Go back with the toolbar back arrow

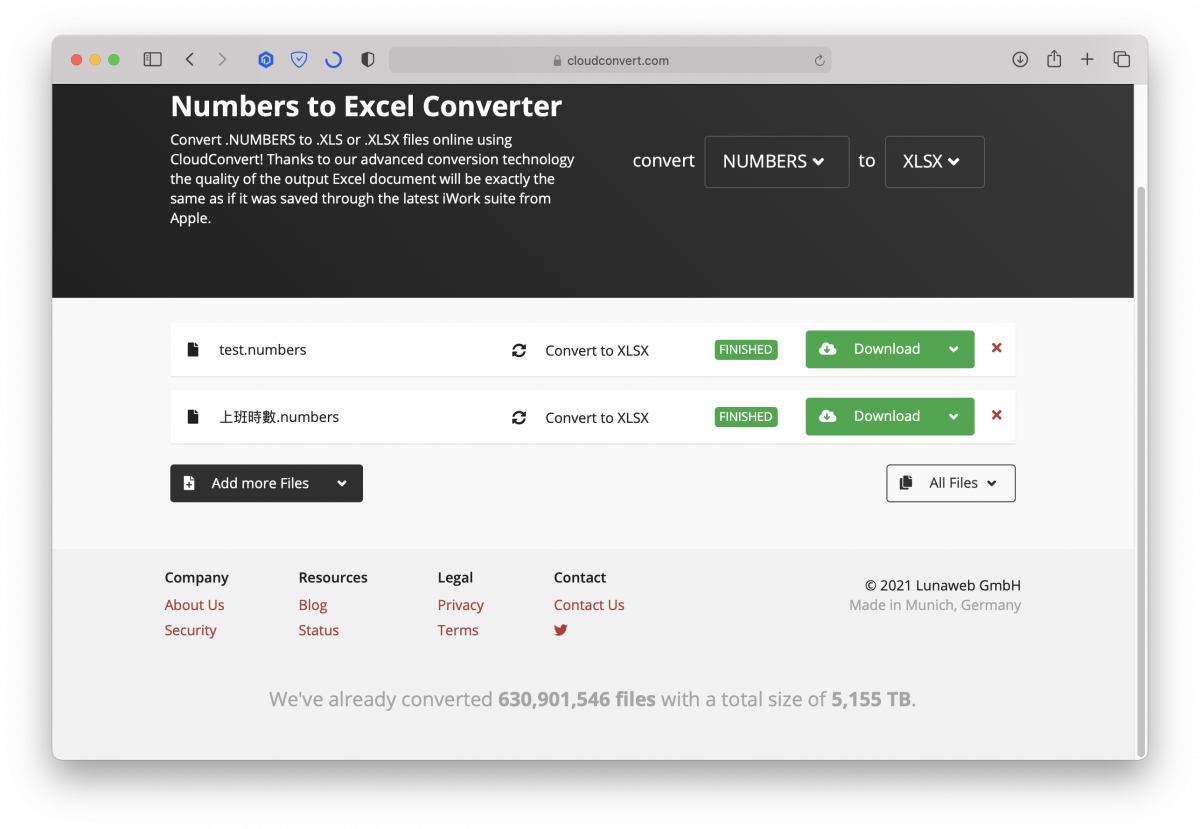pyautogui.click(x=189, y=60)
